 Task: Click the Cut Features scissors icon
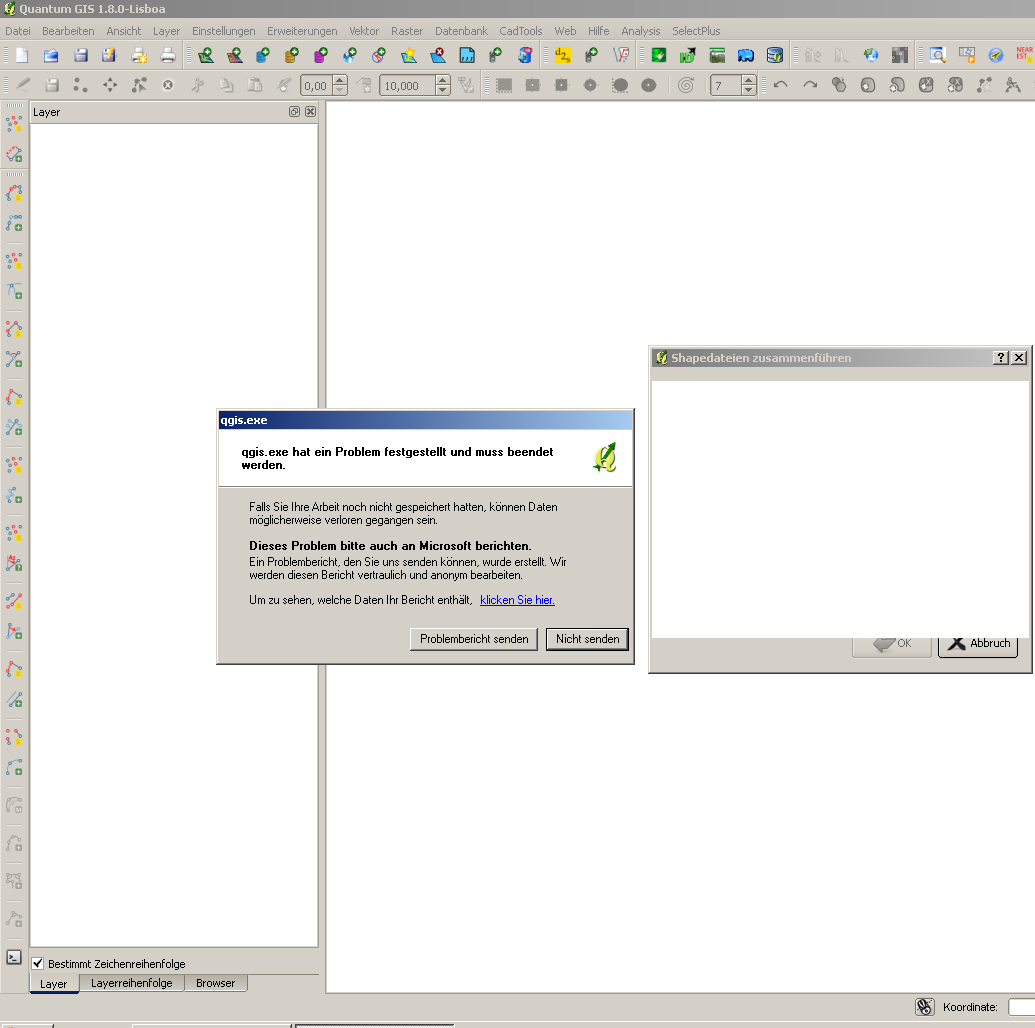[197, 85]
